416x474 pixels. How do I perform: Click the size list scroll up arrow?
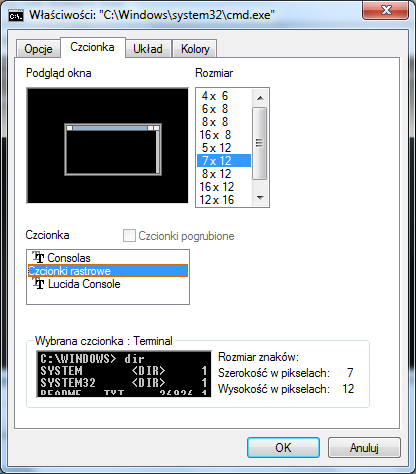[260, 98]
